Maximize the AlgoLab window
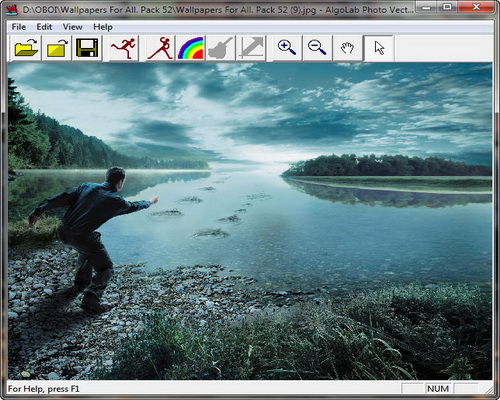Viewport: 500px width, 400px height. [448, 7]
